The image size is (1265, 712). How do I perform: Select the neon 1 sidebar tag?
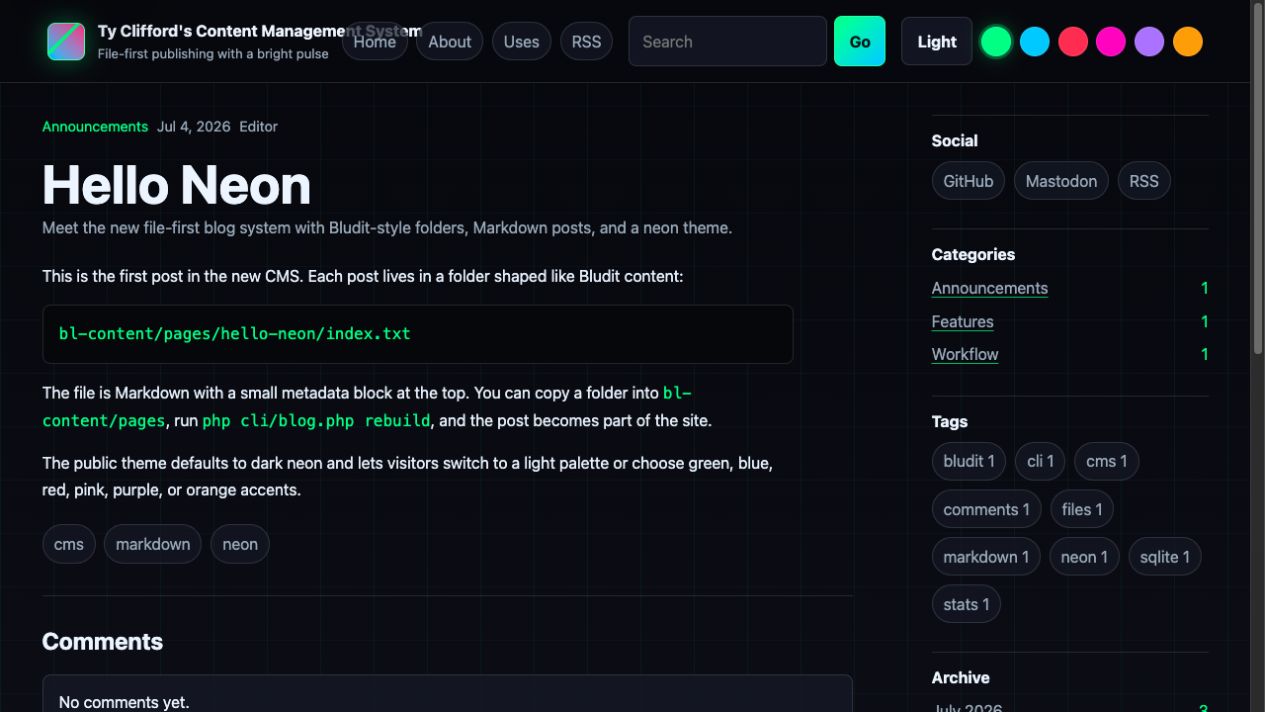[1084, 557]
